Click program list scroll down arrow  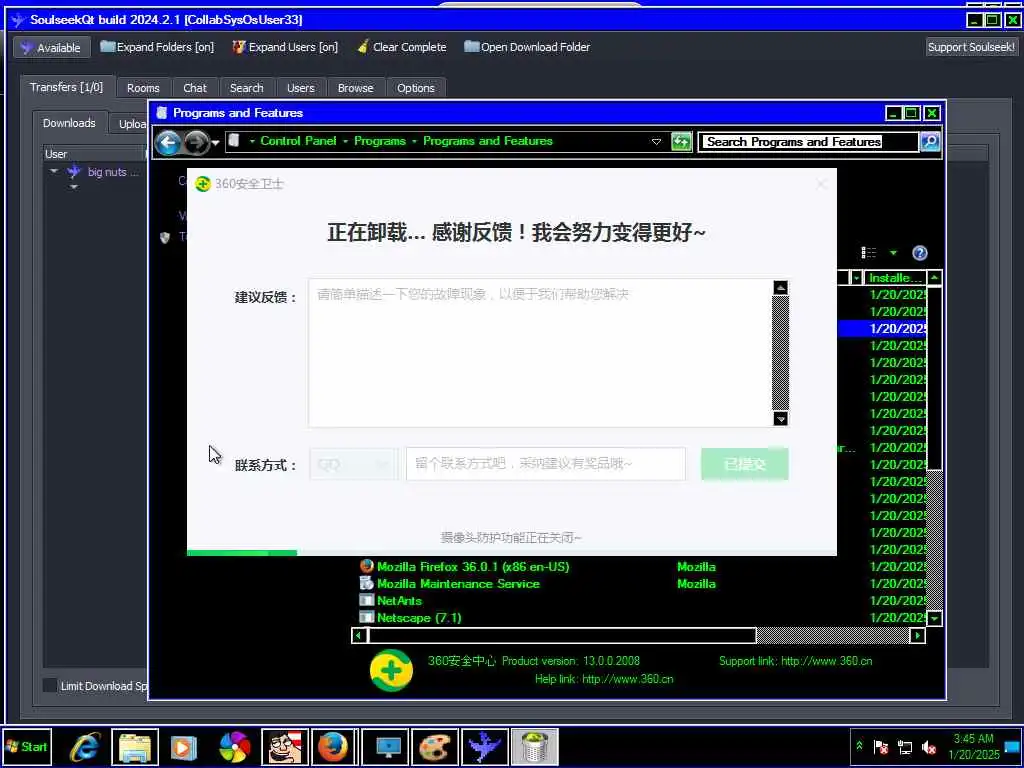point(935,618)
